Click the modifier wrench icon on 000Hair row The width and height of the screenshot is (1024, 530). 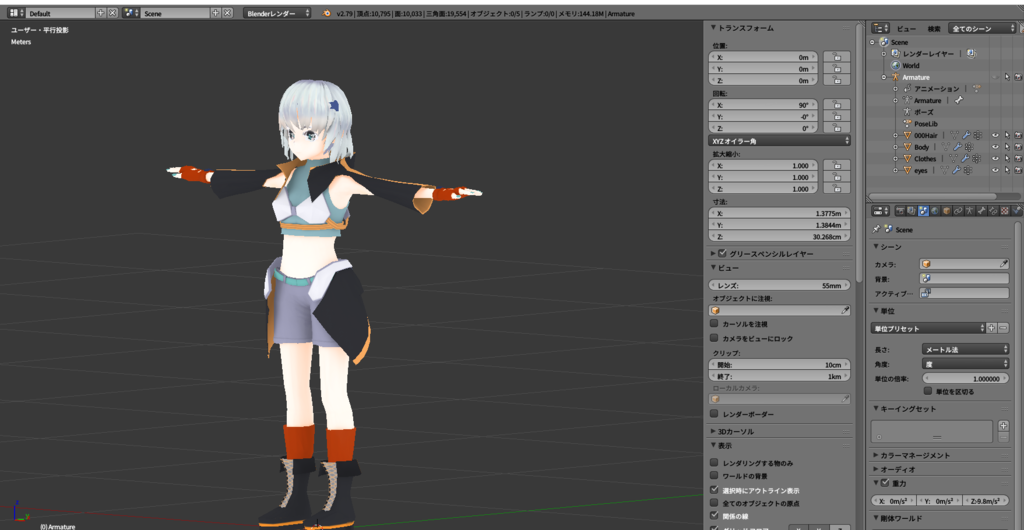pos(965,135)
